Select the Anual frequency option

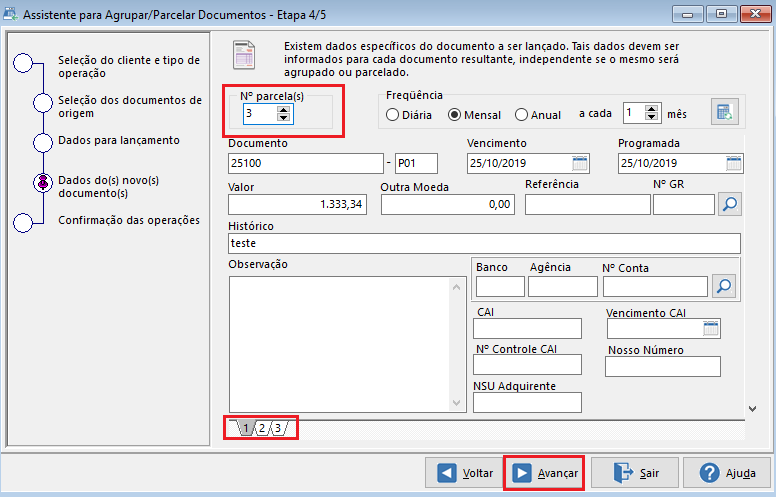point(538,115)
